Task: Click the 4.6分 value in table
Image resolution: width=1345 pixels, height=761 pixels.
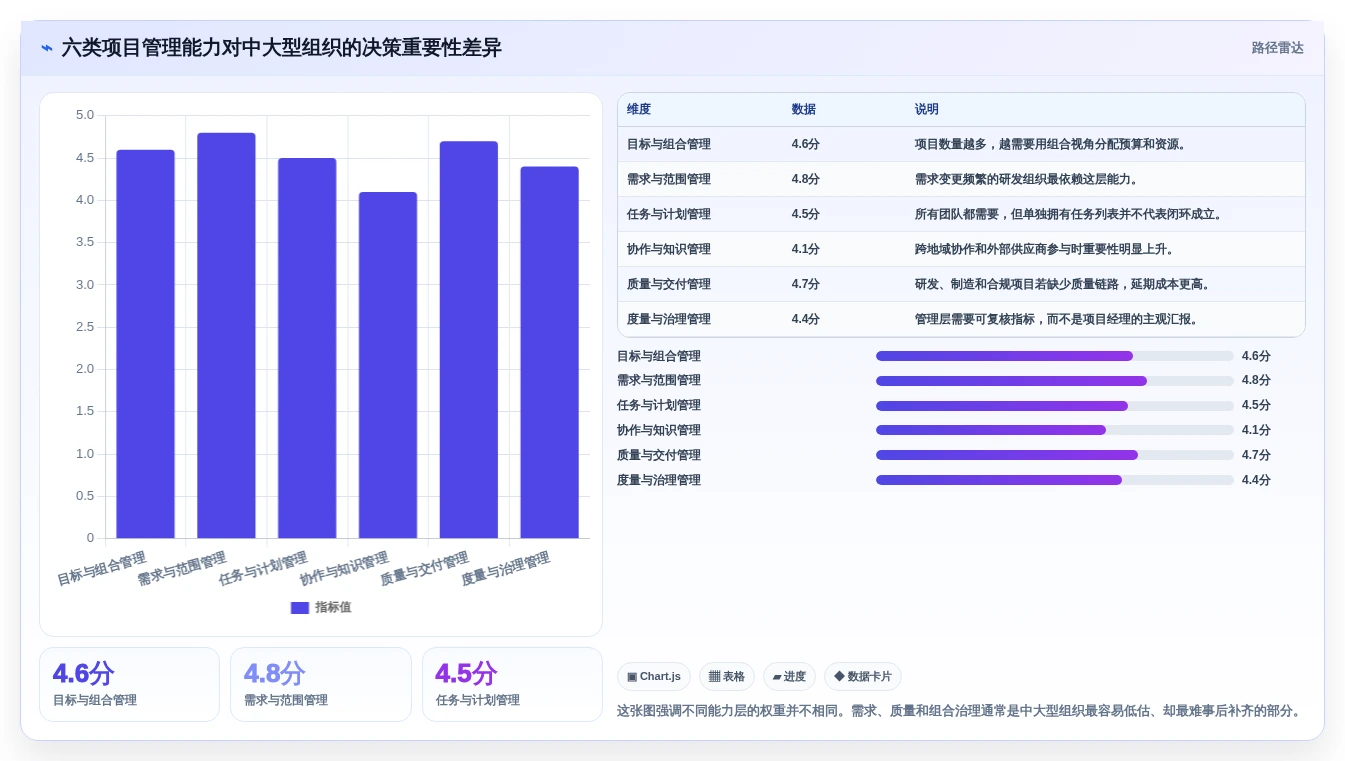Action: 805,144
